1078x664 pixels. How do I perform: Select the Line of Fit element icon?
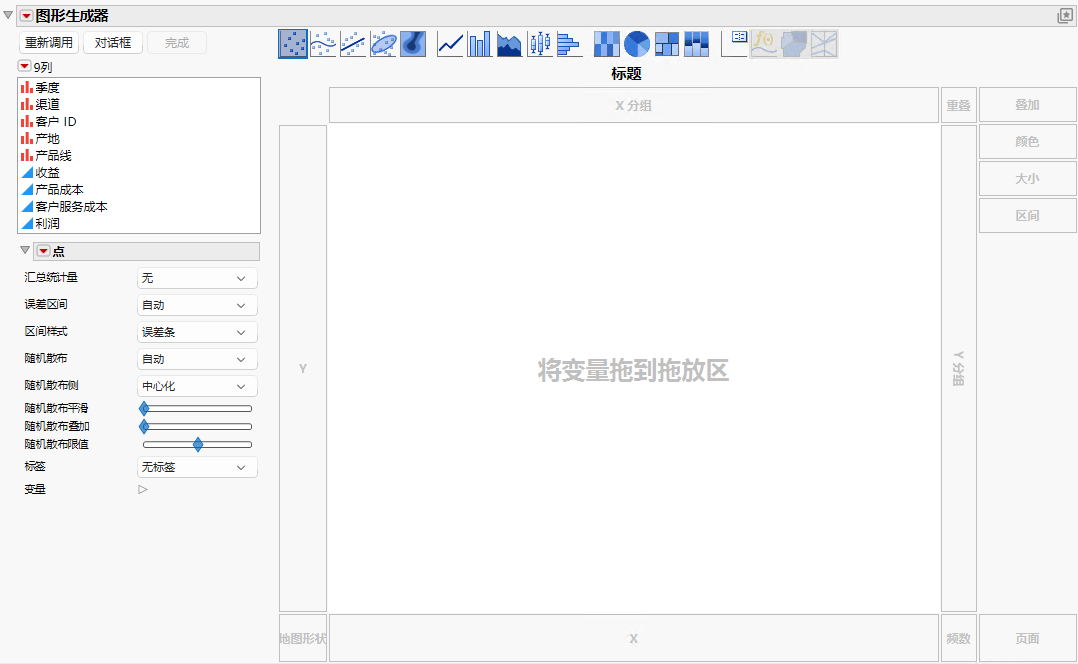pos(353,44)
